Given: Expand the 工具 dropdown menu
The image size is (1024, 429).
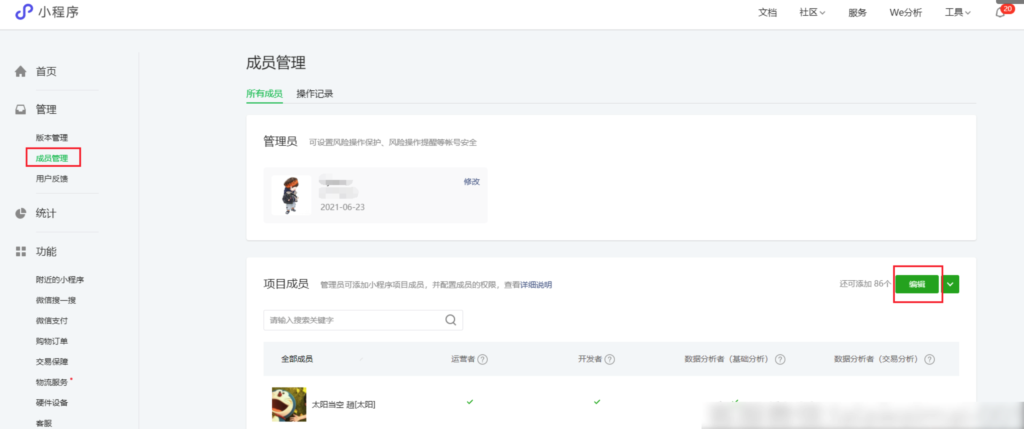Looking at the screenshot, I should tap(957, 13).
